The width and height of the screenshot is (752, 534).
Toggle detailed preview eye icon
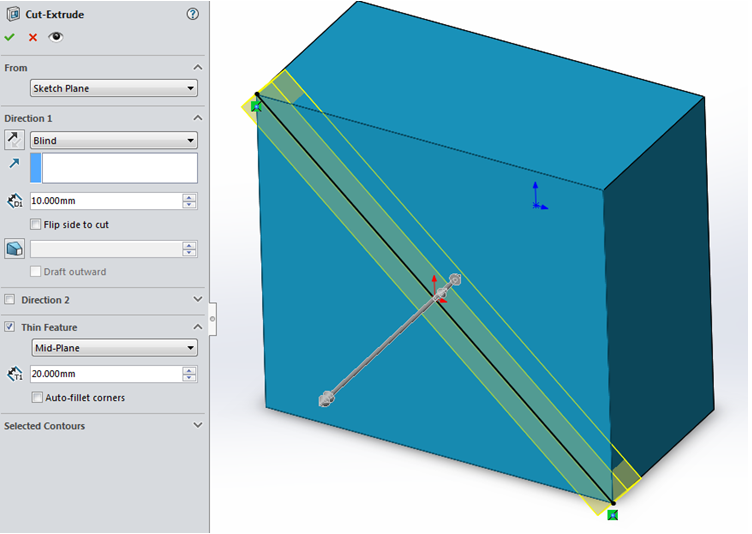(56, 37)
